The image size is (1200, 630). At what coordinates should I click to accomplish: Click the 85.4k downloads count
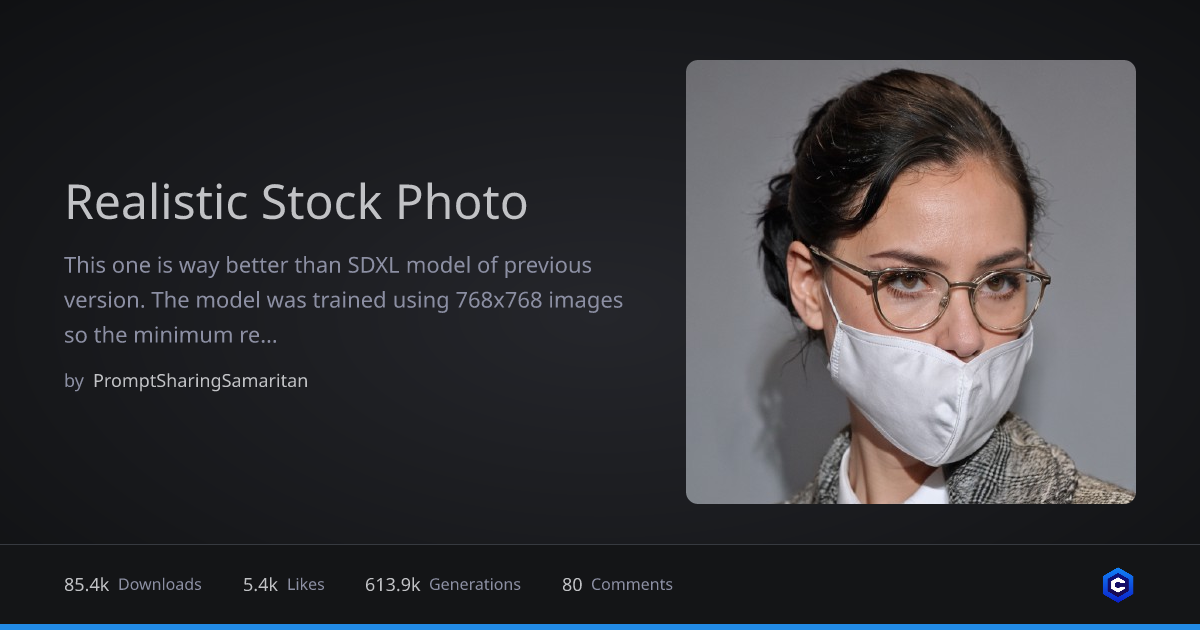(86, 585)
